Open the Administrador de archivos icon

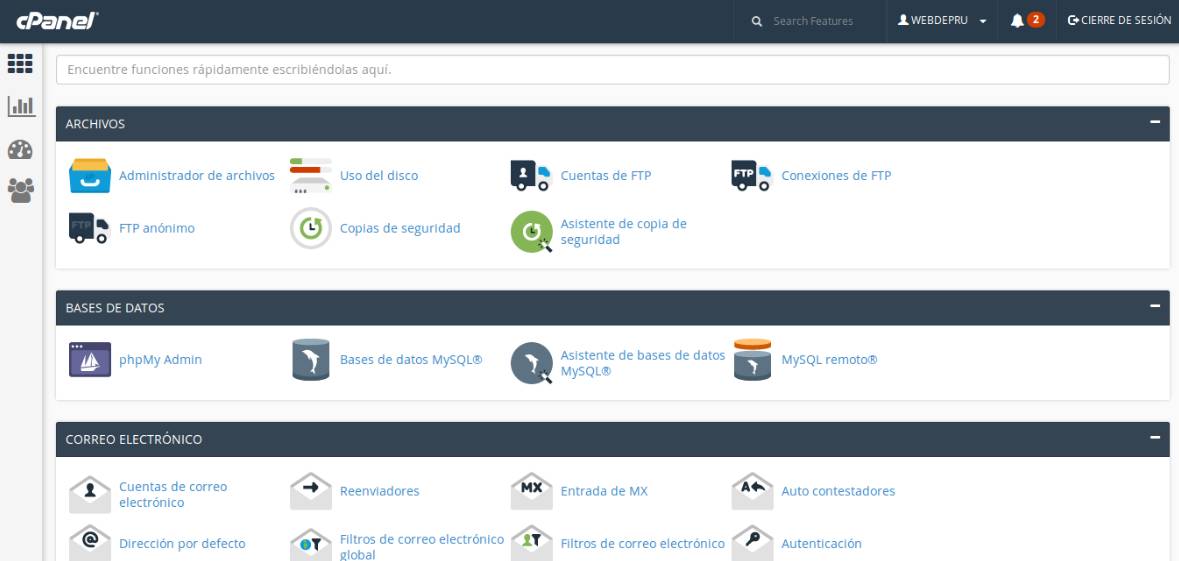(88, 176)
